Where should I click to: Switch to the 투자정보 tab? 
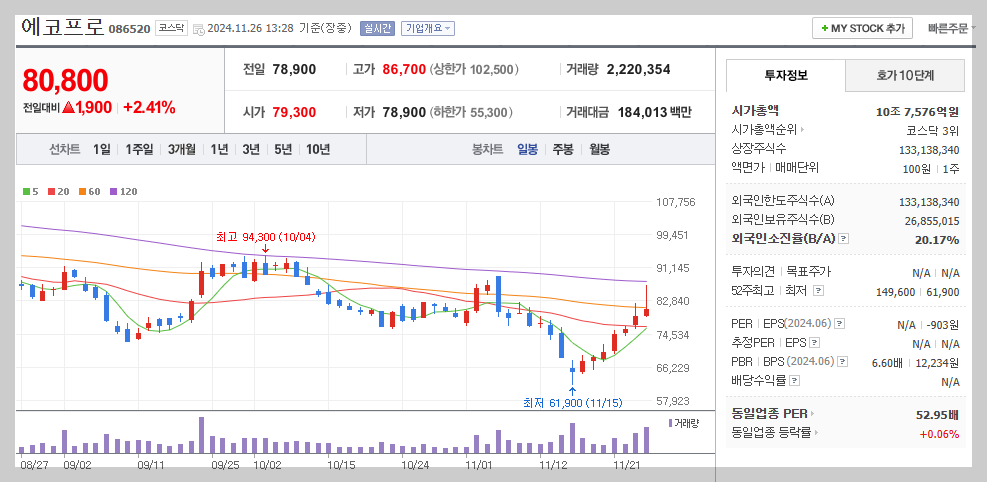click(x=786, y=76)
